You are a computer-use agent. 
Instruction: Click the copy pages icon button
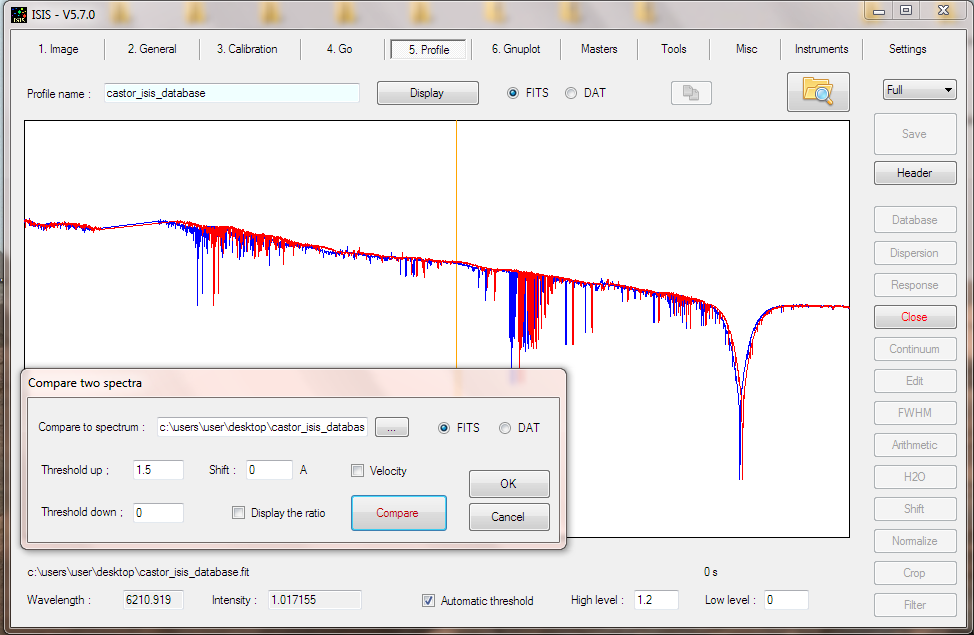(691, 93)
